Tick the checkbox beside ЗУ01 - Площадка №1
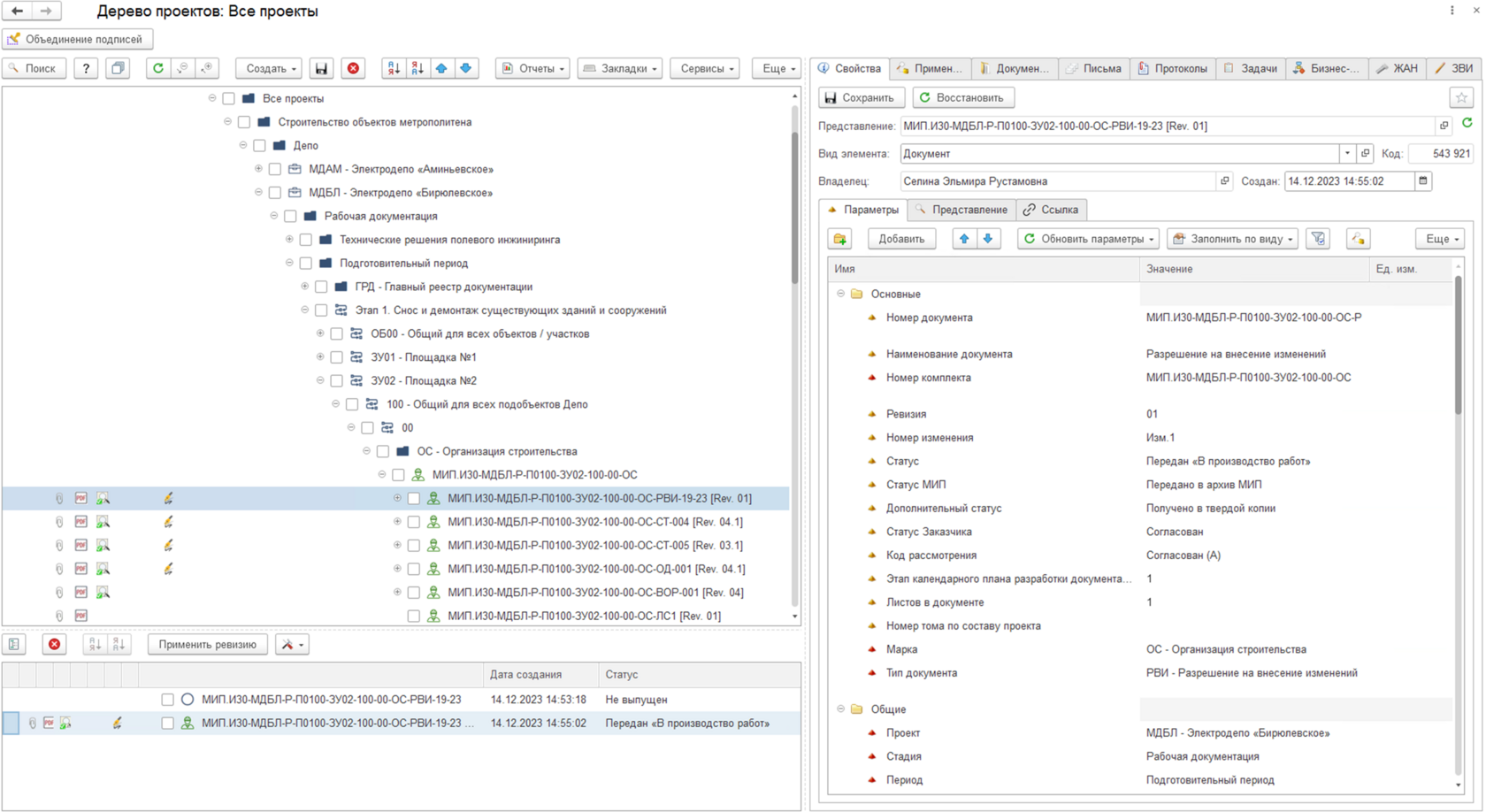This screenshot has width=1486, height=812. 337,357
